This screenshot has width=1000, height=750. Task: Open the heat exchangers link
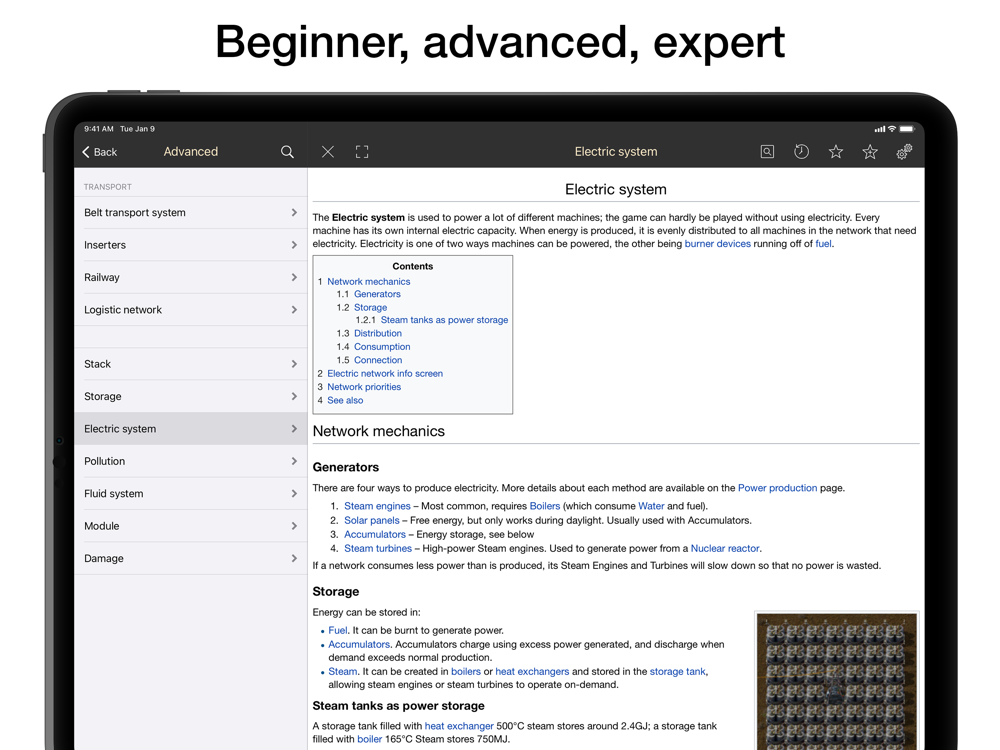click(532, 672)
